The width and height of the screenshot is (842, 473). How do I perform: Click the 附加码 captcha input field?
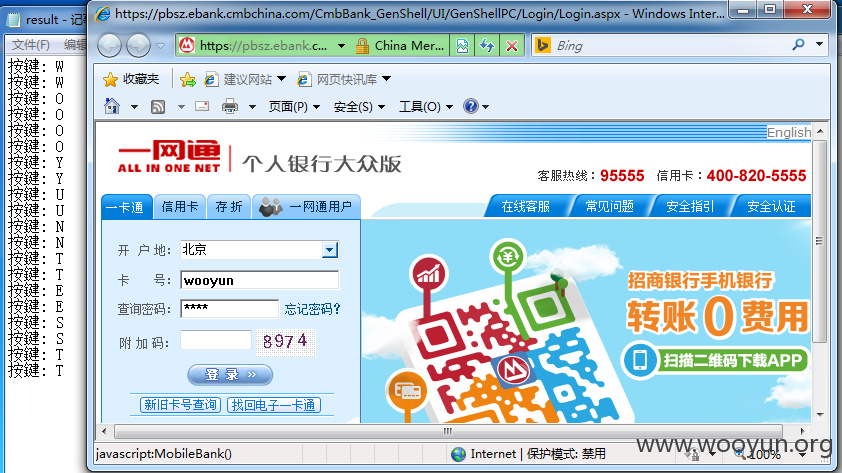(x=215, y=340)
